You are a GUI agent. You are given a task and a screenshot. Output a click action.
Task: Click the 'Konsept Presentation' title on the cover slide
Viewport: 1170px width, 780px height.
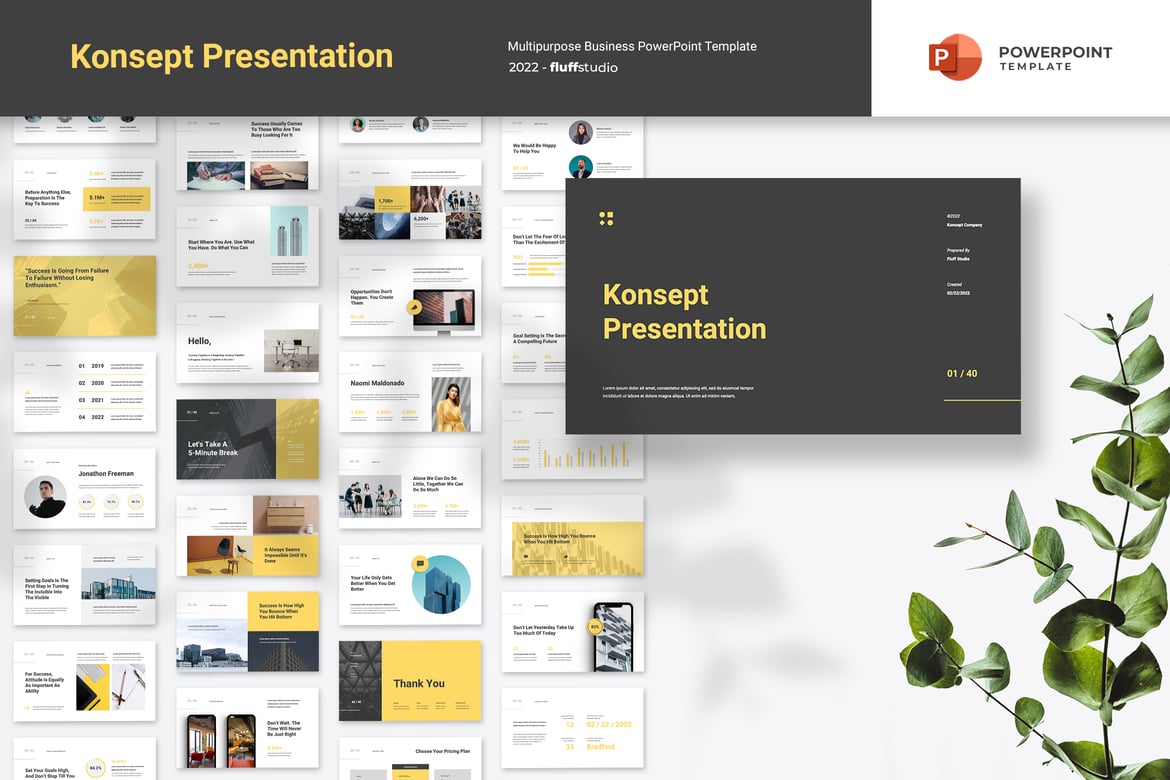pyautogui.click(x=684, y=311)
